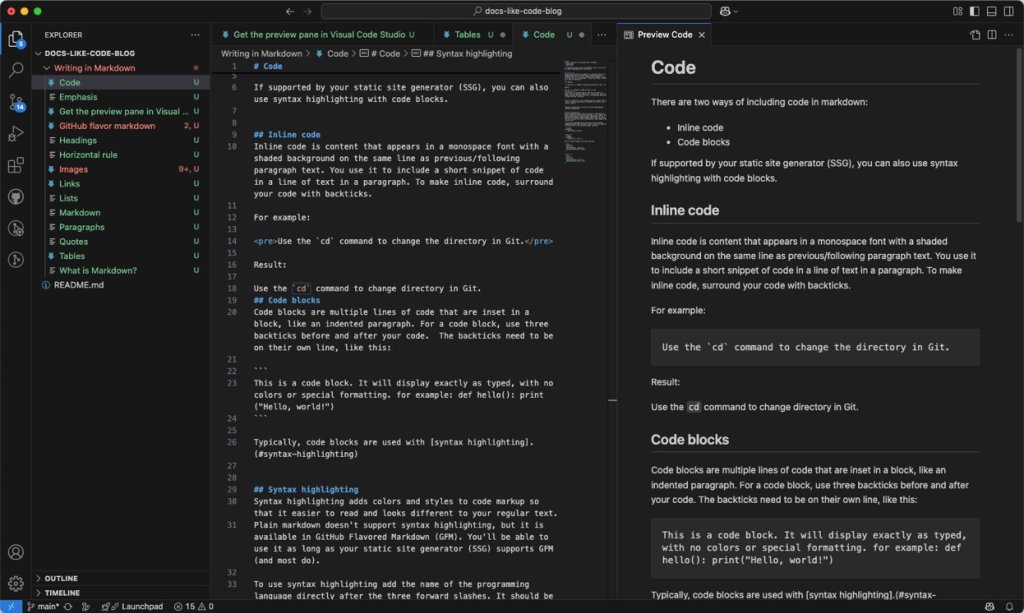Viewport: 1024px width, 613px height.
Task: Open the Explorer view in activity bar
Action: click(x=16, y=39)
